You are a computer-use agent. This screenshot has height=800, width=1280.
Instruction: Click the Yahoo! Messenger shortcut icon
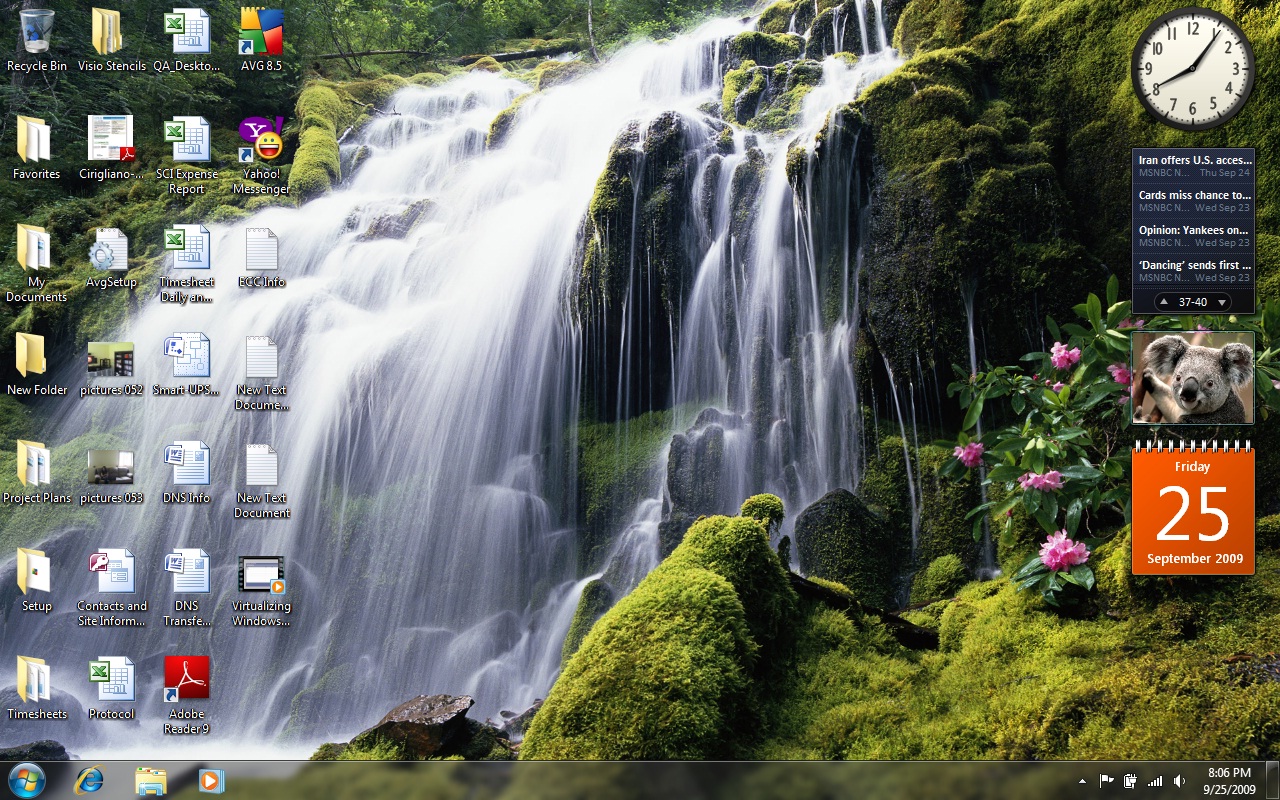coord(261,142)
